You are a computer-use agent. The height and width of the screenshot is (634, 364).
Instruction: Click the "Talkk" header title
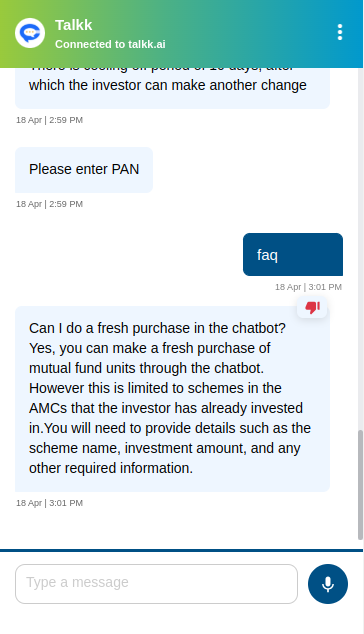coord(74,25)
